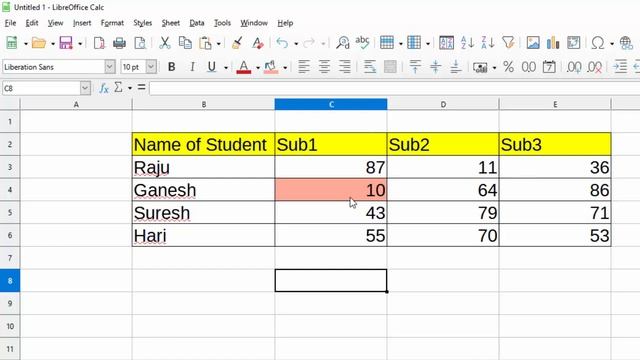Open the Format menu

pyautogui.click(x=112, y=23)
